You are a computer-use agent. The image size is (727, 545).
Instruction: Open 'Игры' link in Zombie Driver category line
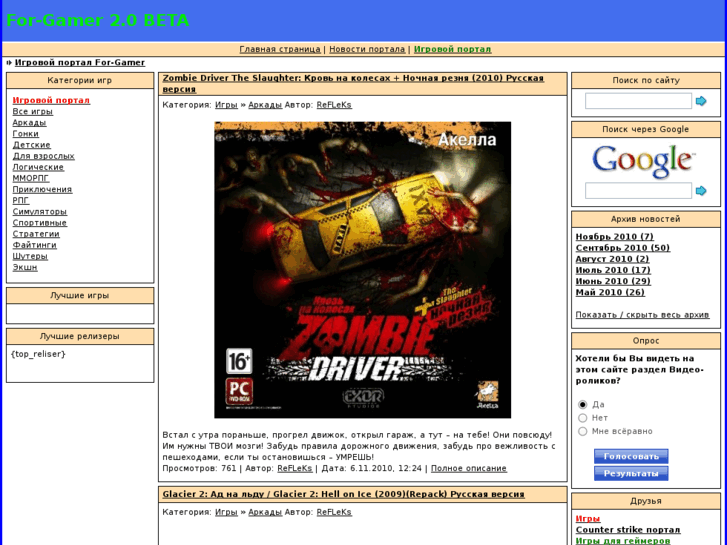[226, 105]
